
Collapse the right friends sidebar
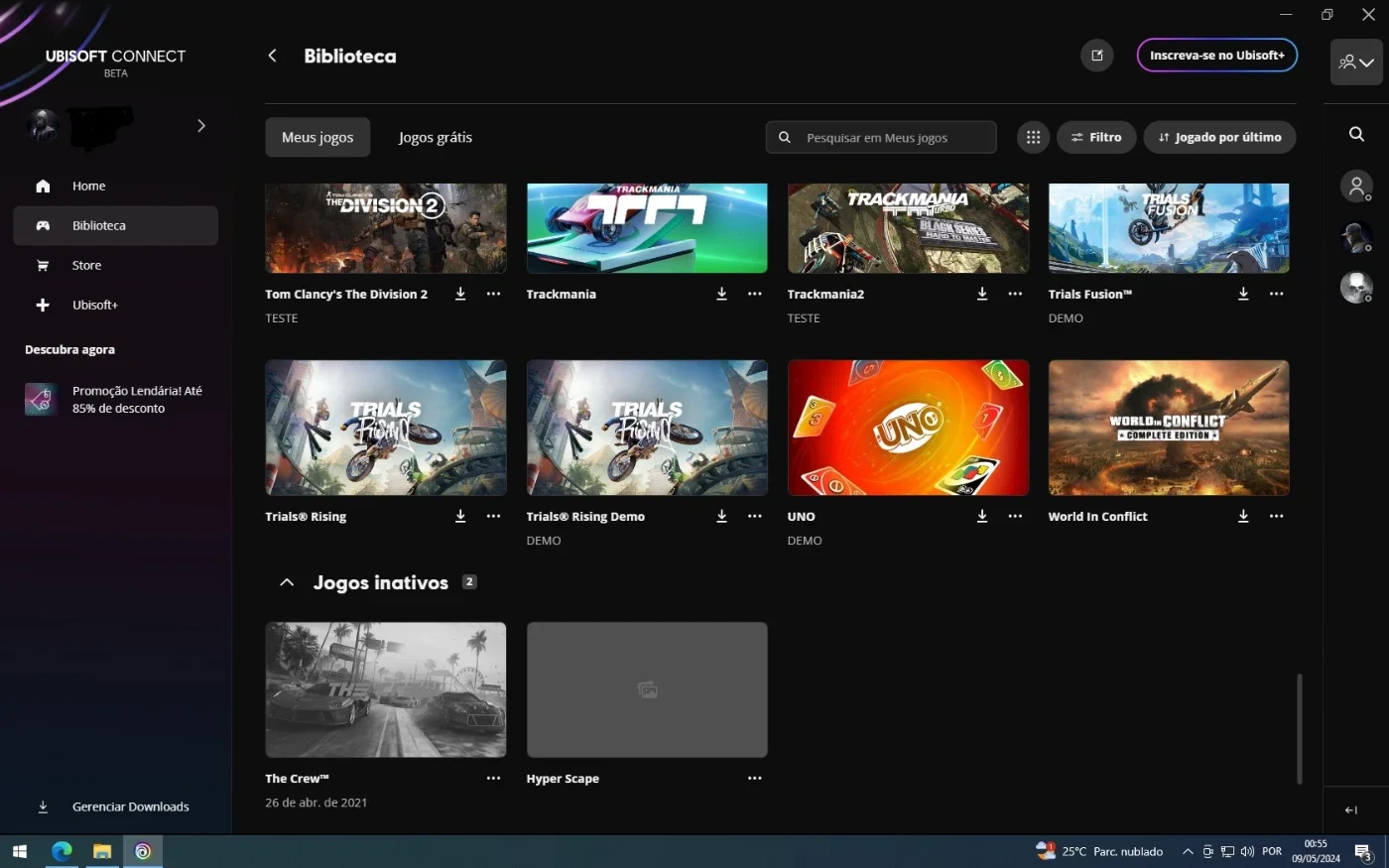(1351, 809)
